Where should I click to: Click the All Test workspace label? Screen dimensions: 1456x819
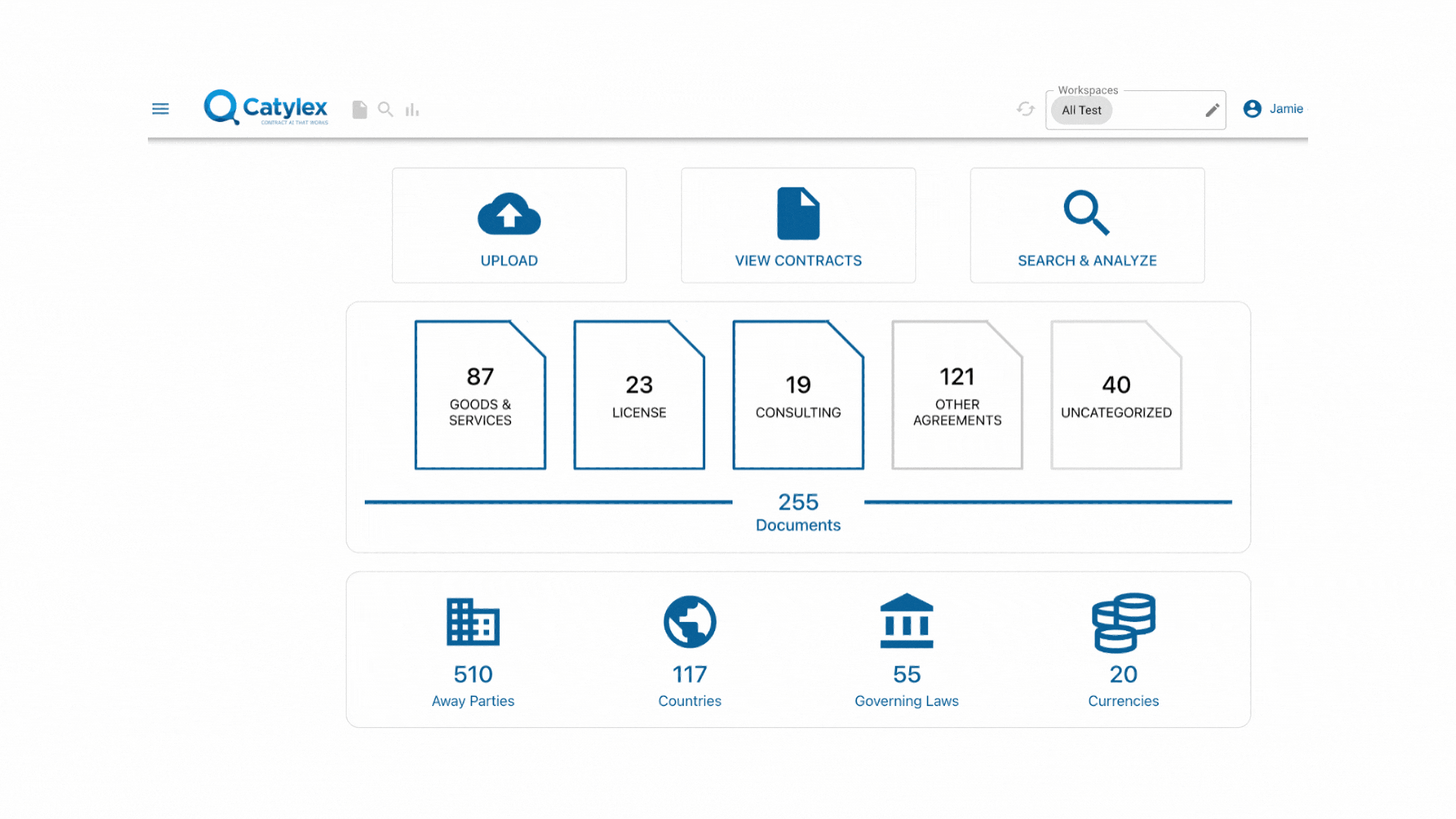pos(1082,109)
